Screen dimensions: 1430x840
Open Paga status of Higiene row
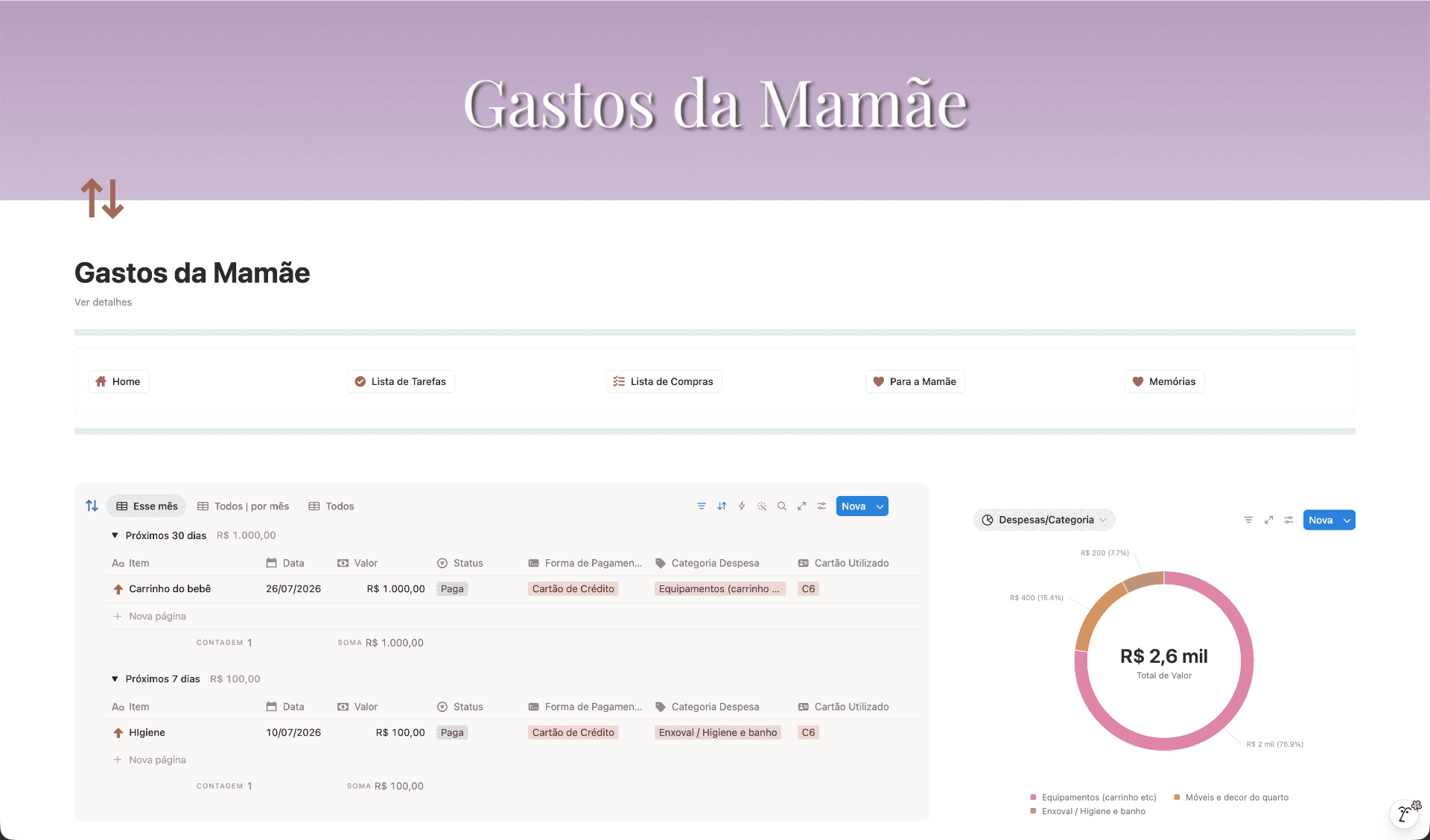point(452,733)
